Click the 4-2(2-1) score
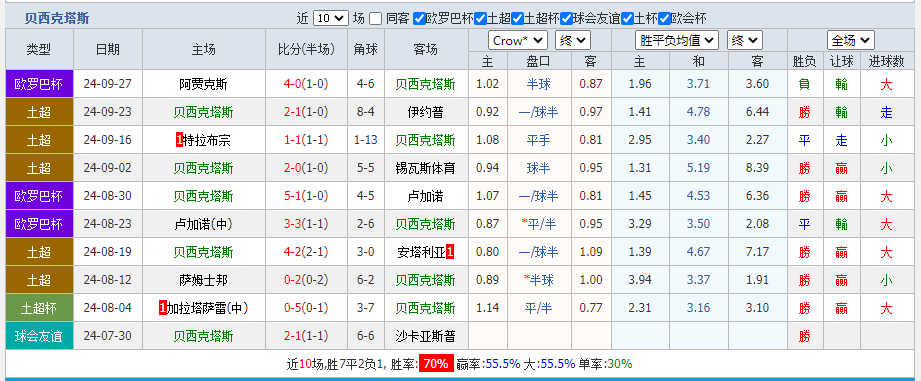The height and width of the screenshot is (381, 921). pyautogui.click(x=306, y=252)
